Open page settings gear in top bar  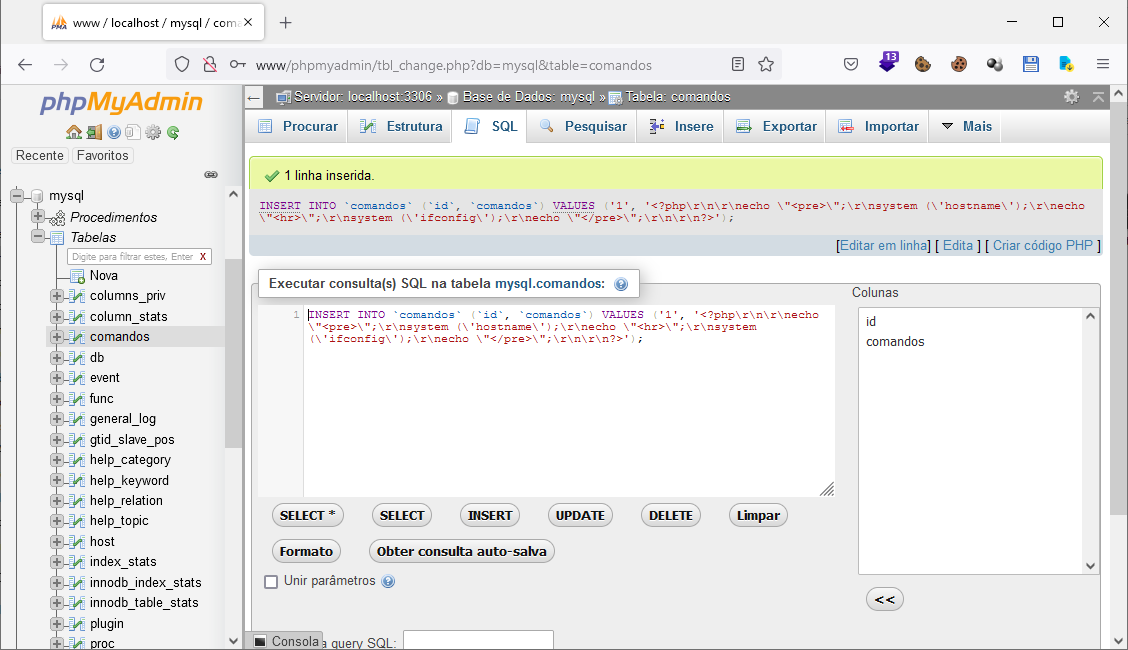click(1071, 97)
